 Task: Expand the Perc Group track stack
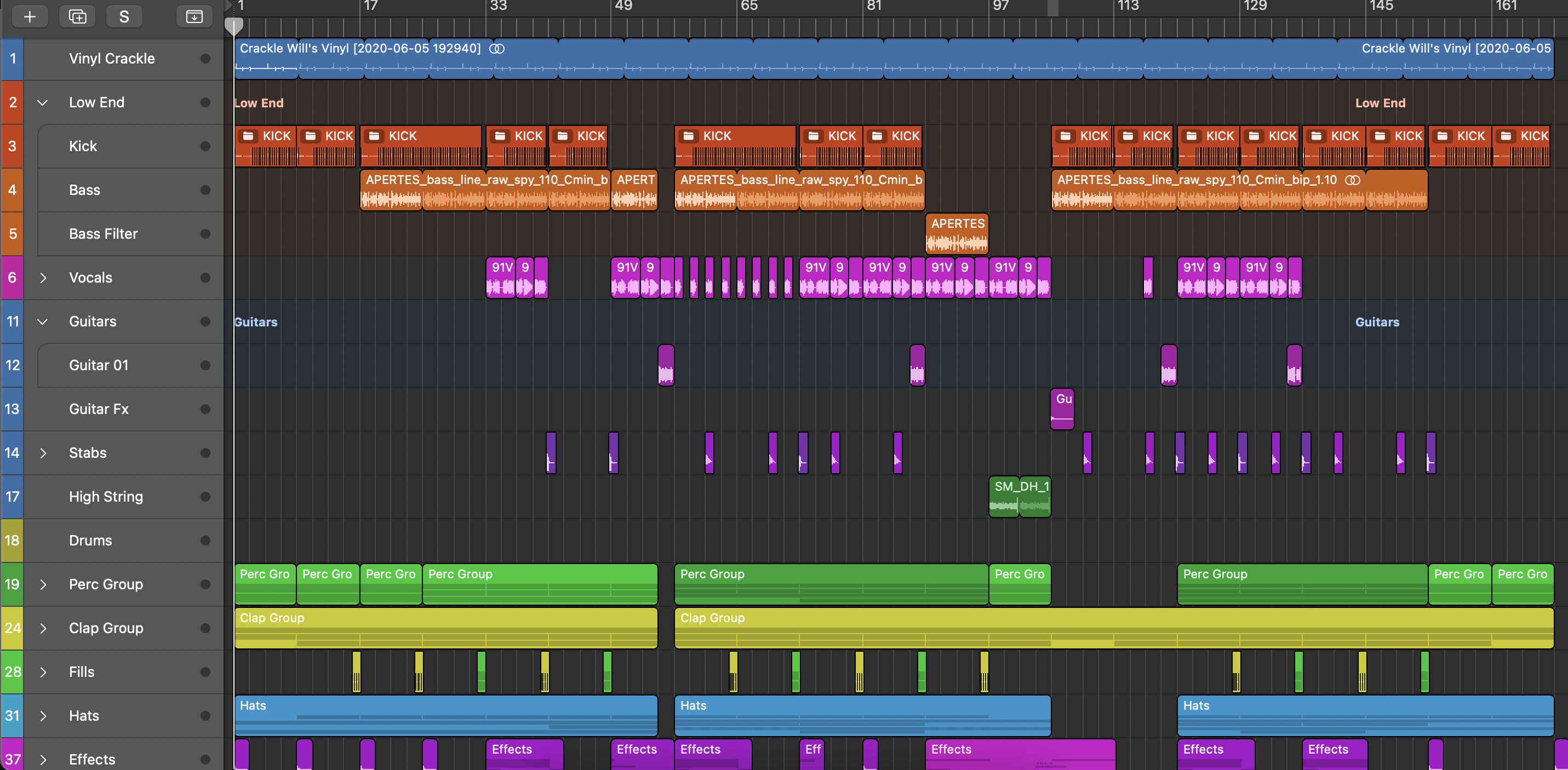43,584
